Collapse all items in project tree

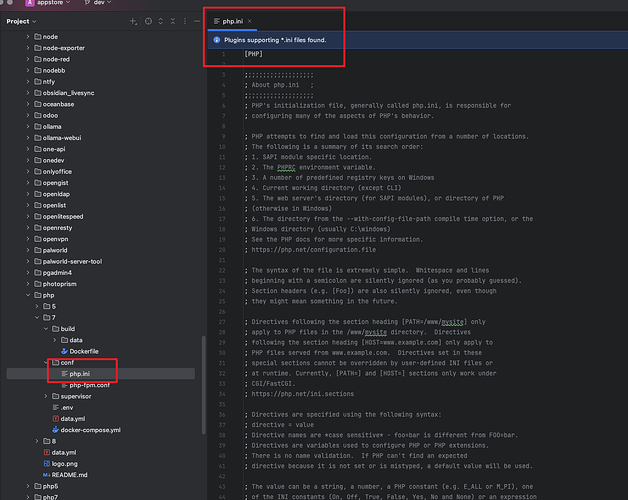pos(173,21)
